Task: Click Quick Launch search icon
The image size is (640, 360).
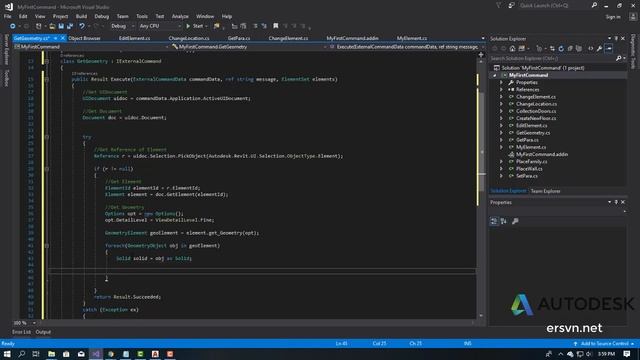Action: 594,5
